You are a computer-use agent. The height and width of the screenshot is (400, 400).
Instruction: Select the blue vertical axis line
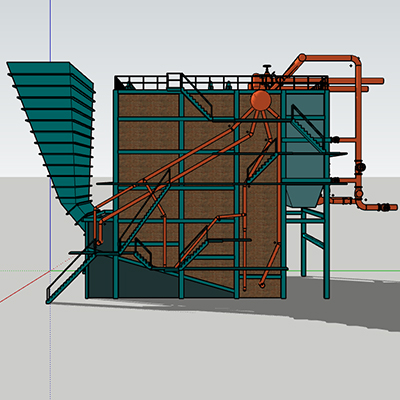click(x=50, y=31)
